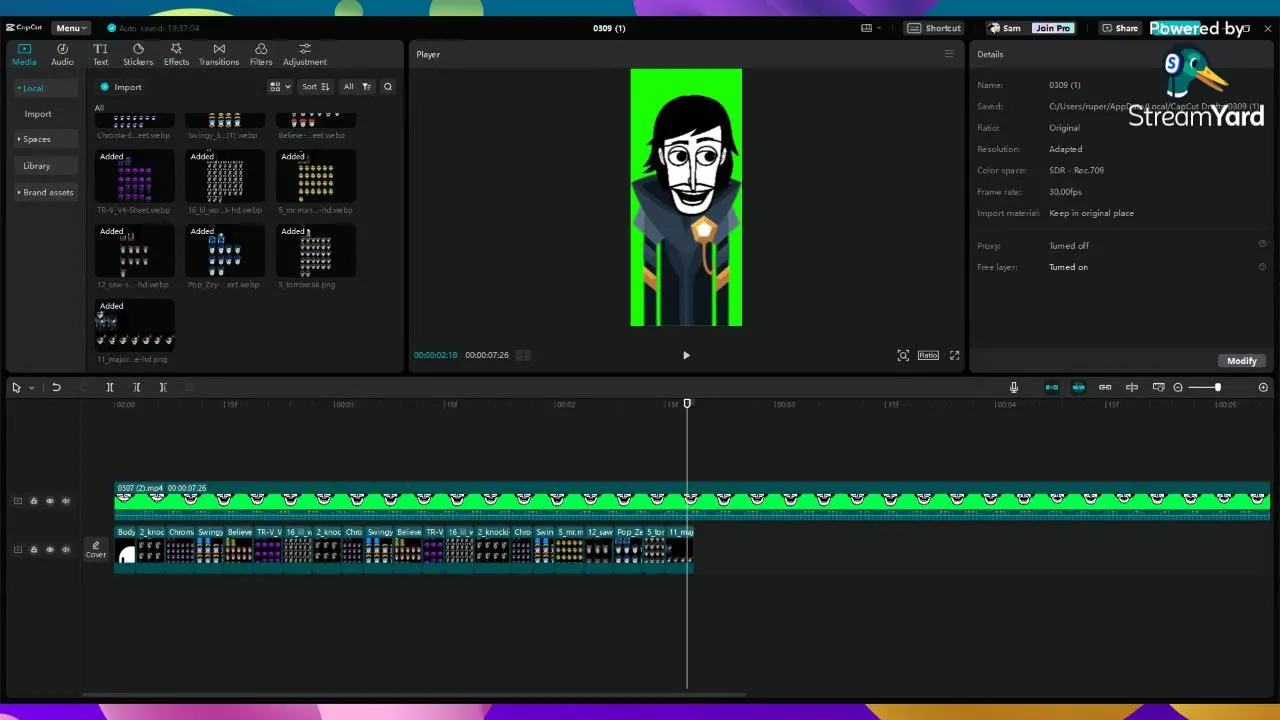1280x720 pixels.
Task: Toggle clip linkage in timeline
Action: coord(1105,387)
